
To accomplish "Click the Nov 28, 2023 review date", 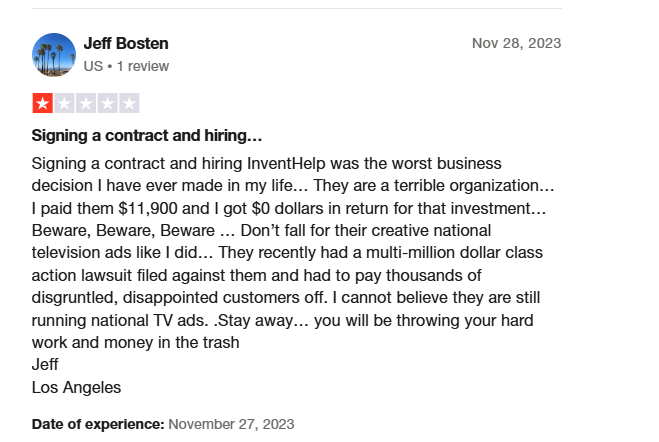I will point(517,43).
